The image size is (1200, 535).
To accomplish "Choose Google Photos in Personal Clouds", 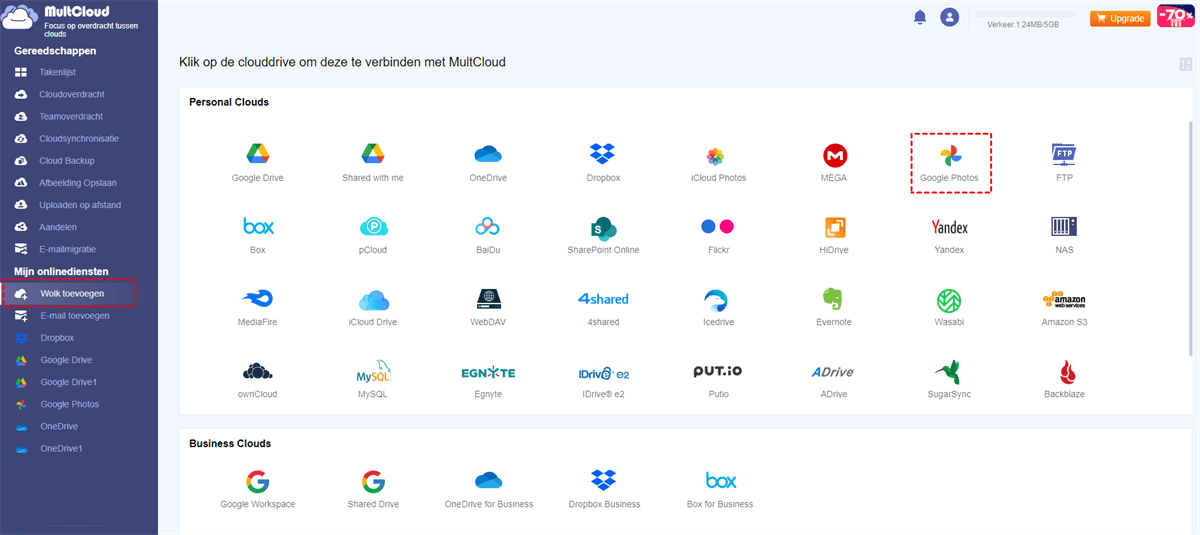I will (x=950, y=162).
